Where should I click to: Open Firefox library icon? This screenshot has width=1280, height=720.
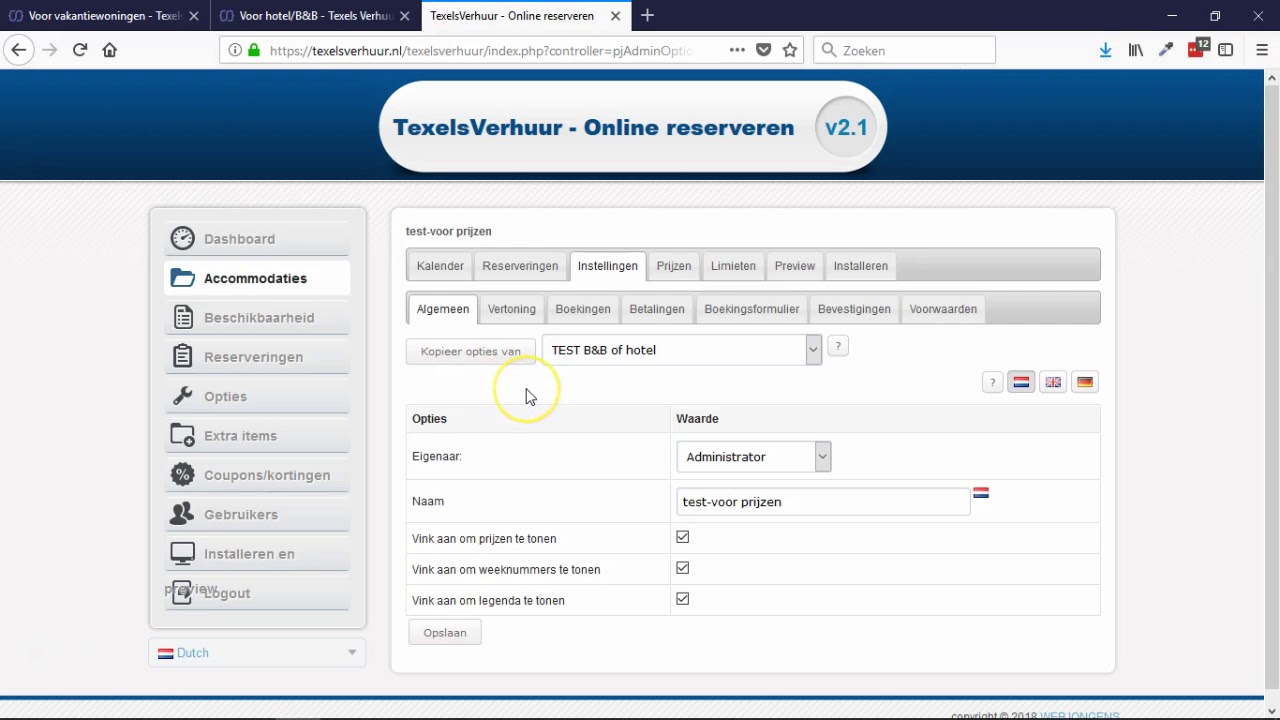1136,50
